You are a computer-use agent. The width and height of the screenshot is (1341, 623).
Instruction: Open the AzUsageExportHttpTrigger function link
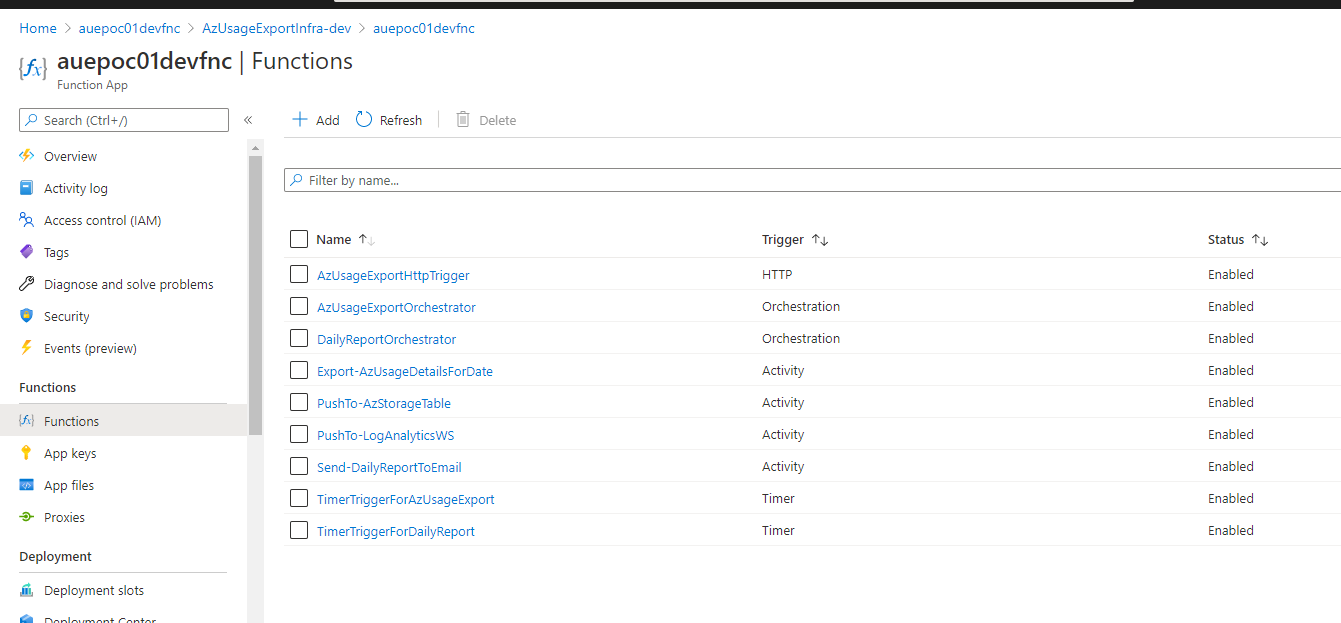pyautogui.click(x=393, y=275)
